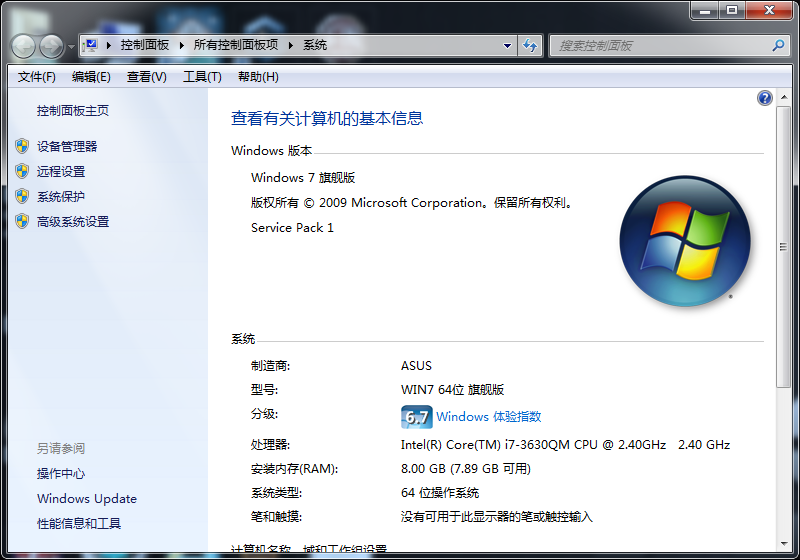Open the 帮助(H) menu
This screenshot has height=560, width=800.
click(x=258, y=77)
